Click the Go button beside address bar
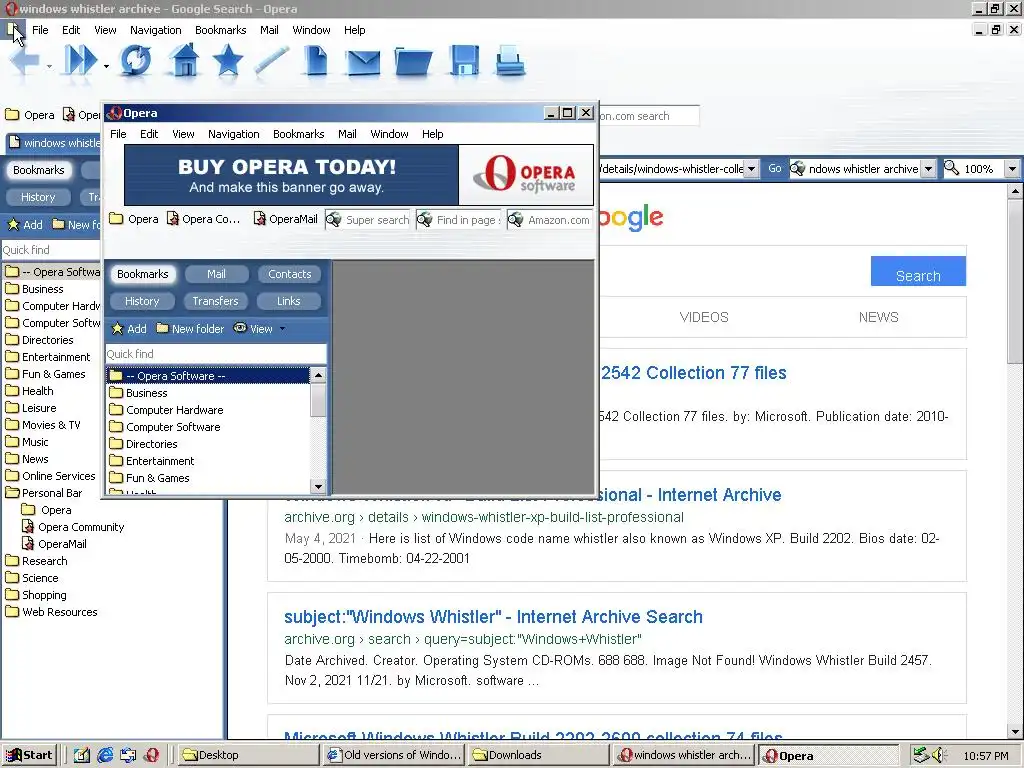 click(775, 168)
